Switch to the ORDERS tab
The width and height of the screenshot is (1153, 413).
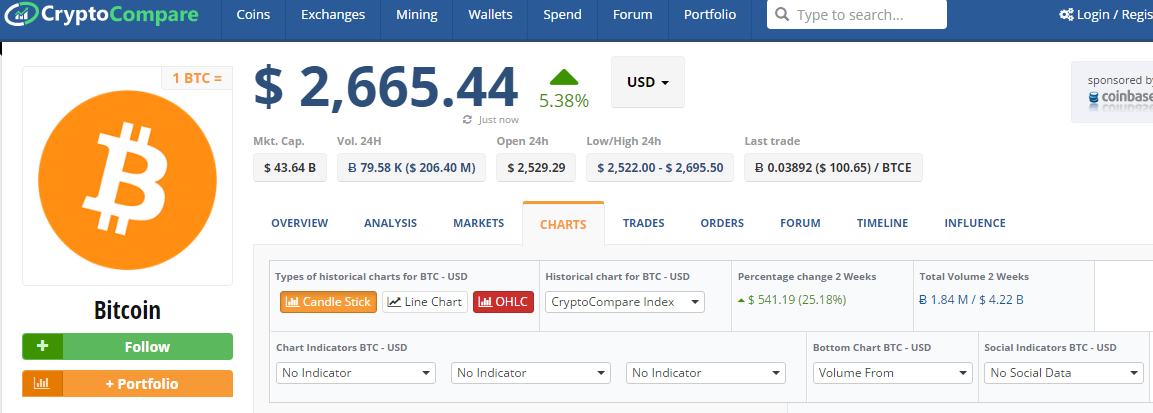click(722, 223)
